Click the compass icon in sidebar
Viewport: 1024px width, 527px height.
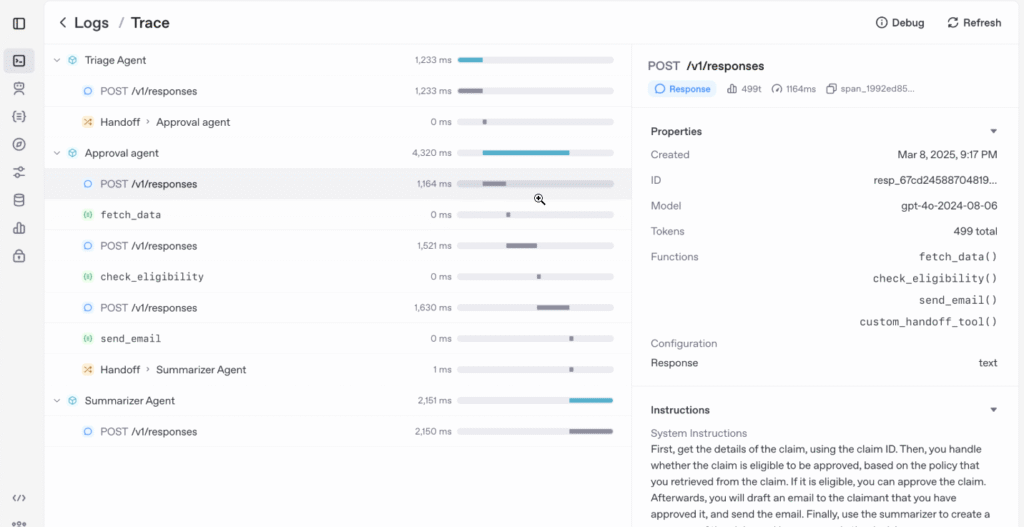pos(19,145)
